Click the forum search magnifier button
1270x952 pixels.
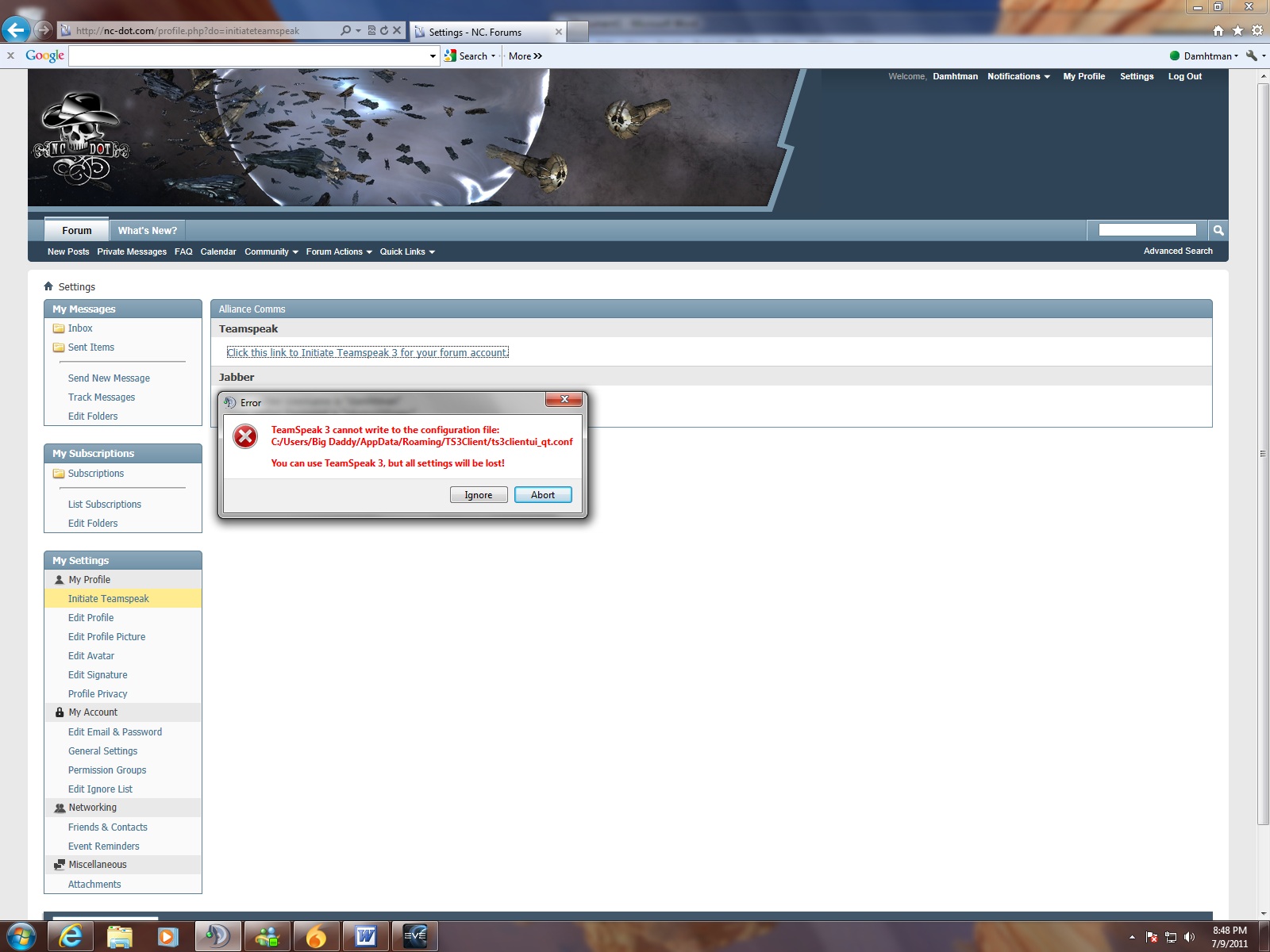click(x=1218, y=230)
